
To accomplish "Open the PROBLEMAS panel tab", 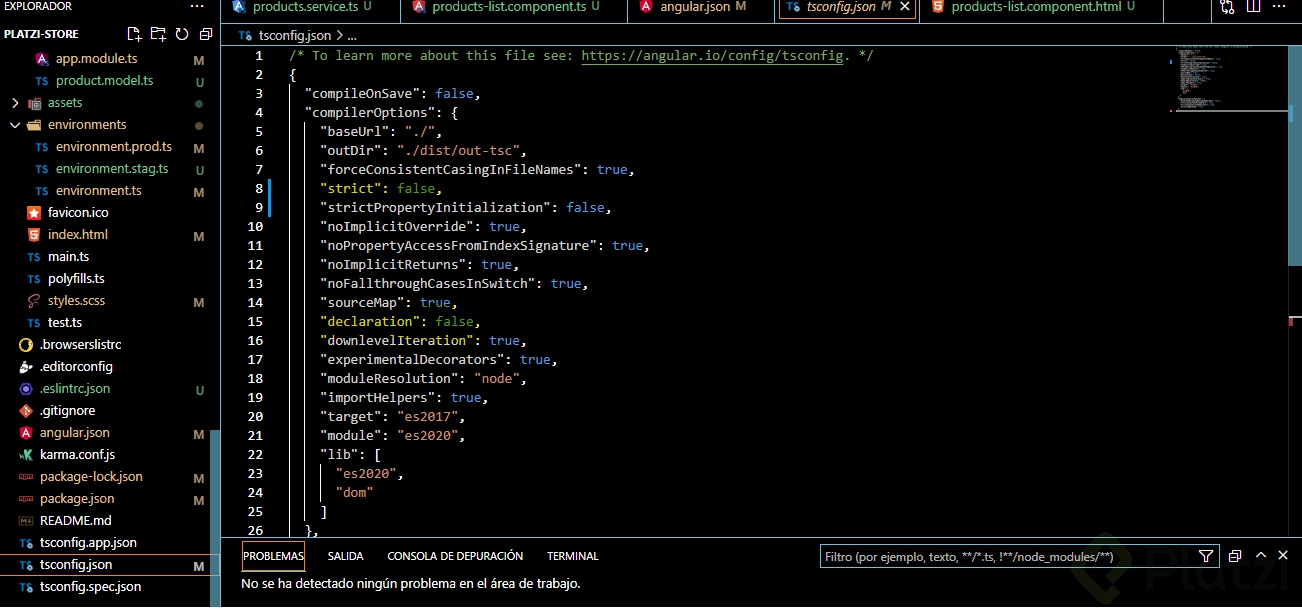I will pyautogui.click(x=273, y=556).
